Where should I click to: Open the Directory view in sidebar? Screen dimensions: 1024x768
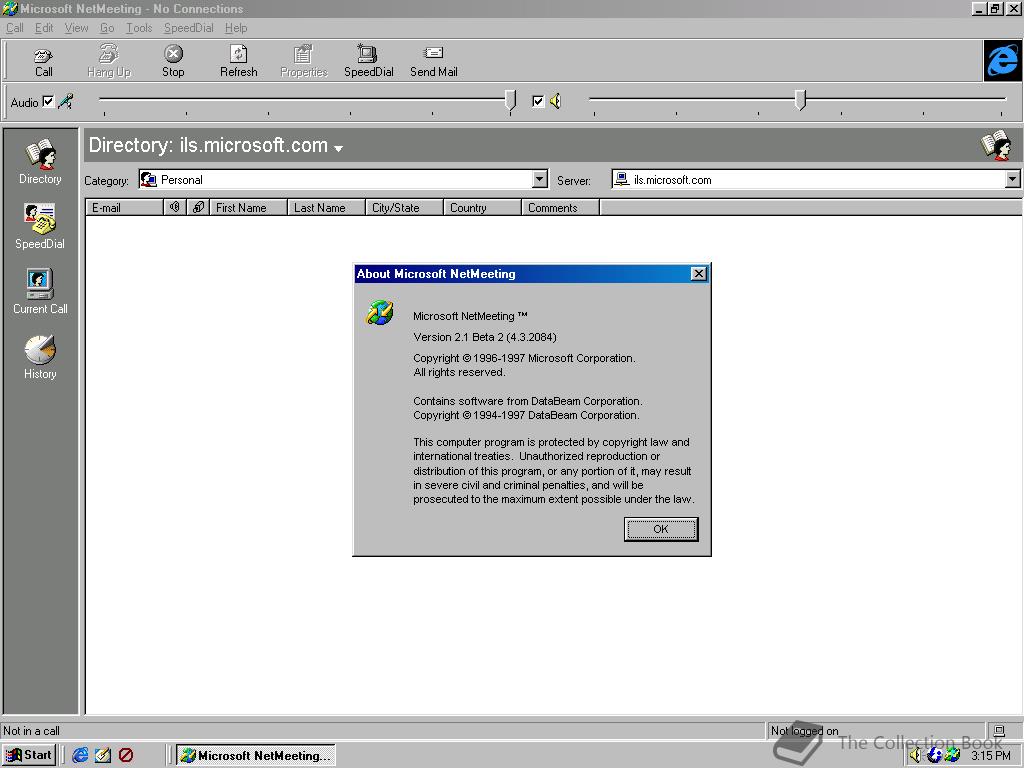(x=40, y=161)
